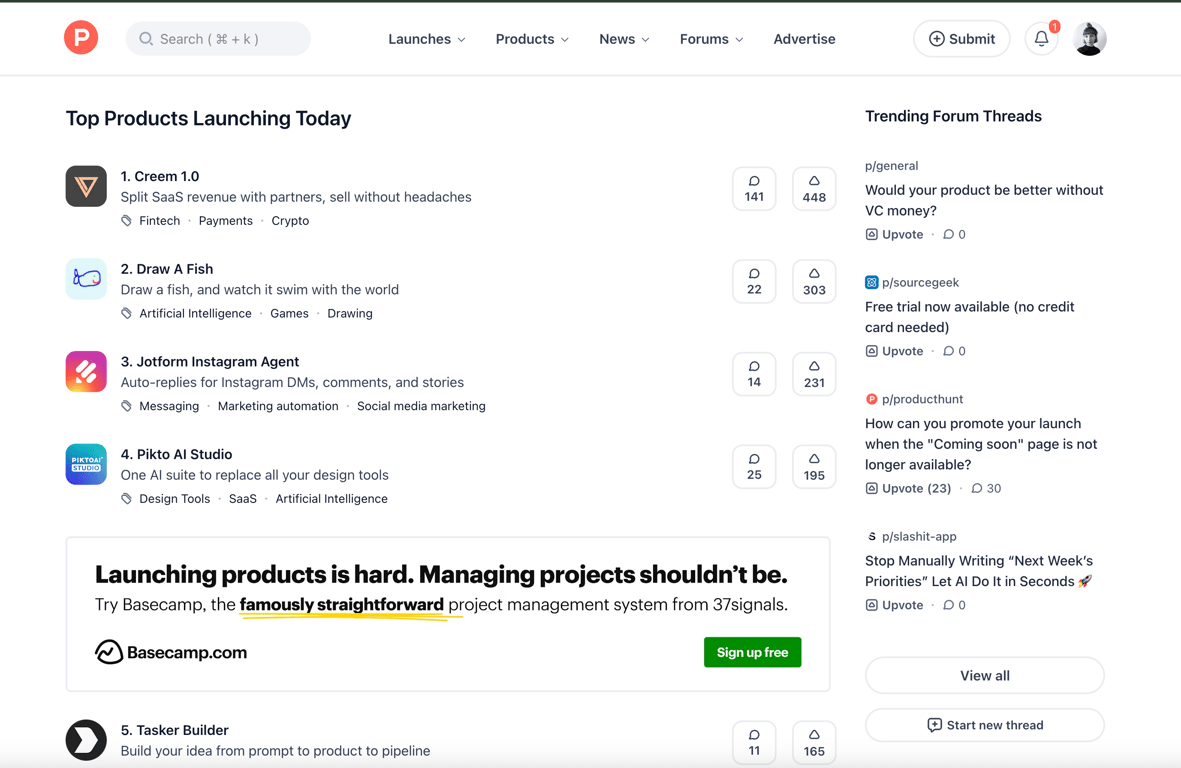The image size is (1181, 768).
Task: Click the Tasker Builder icon
Action: point(86,740)
